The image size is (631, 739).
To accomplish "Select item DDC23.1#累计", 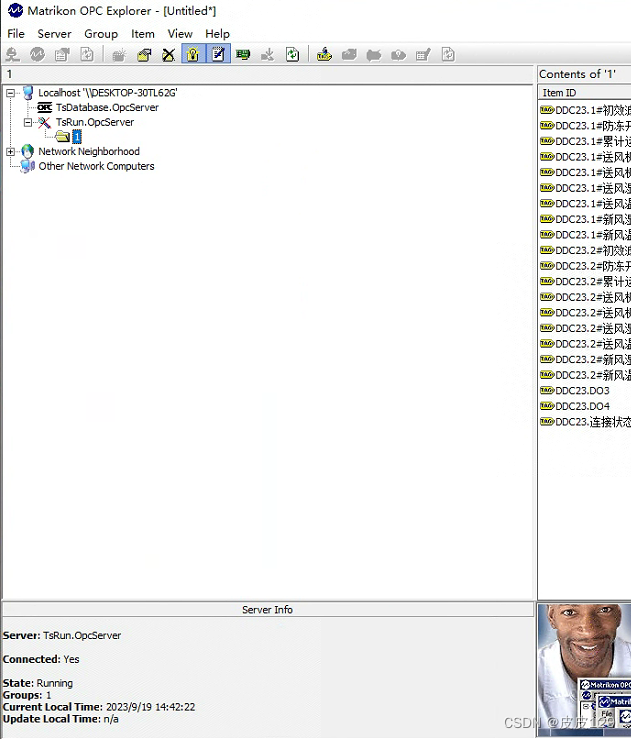I will 593,141.
